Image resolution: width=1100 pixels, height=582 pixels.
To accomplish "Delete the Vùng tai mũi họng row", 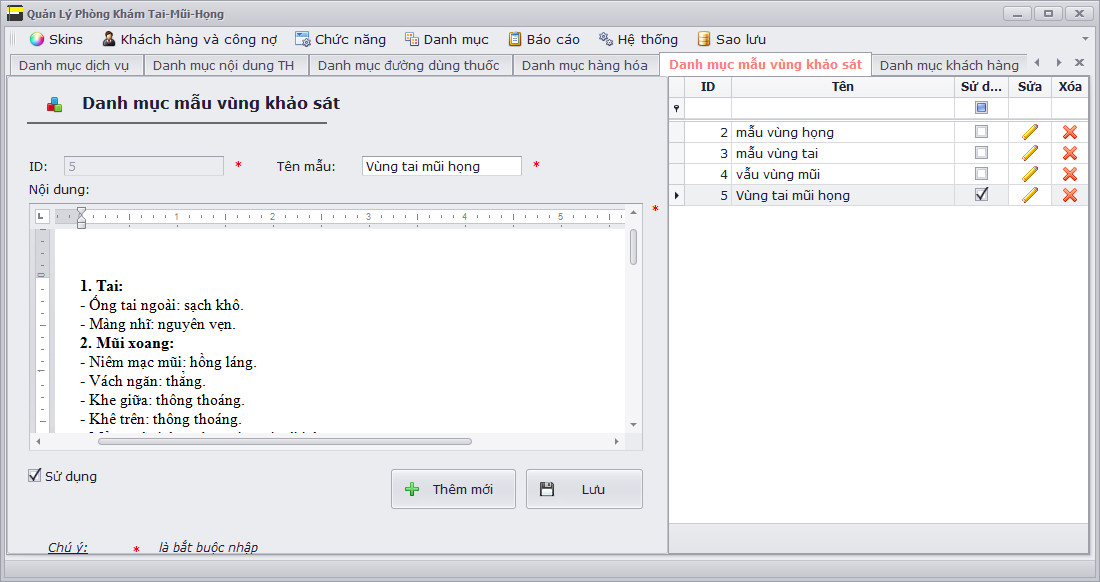I will (x=1070, y=195).
